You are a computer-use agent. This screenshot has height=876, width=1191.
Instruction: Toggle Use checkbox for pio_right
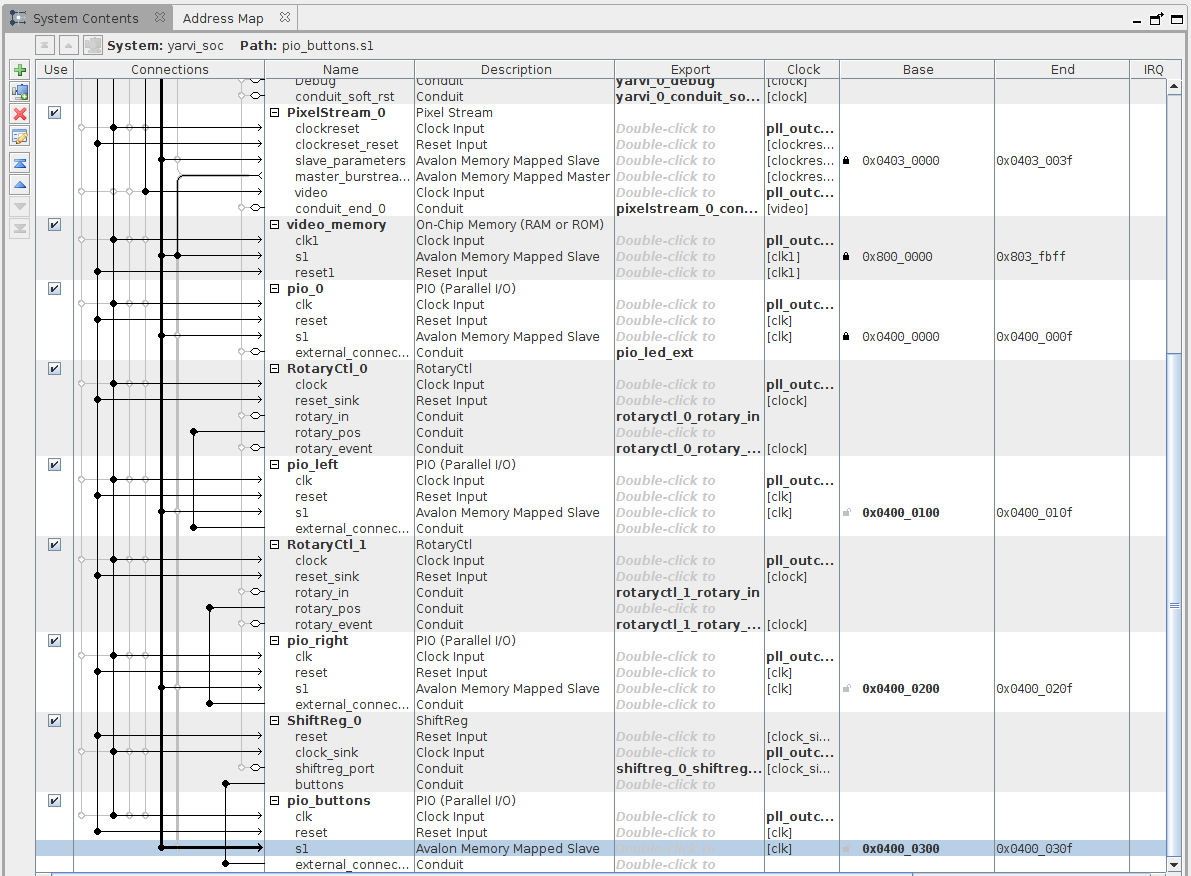click(x=55, y=640)
